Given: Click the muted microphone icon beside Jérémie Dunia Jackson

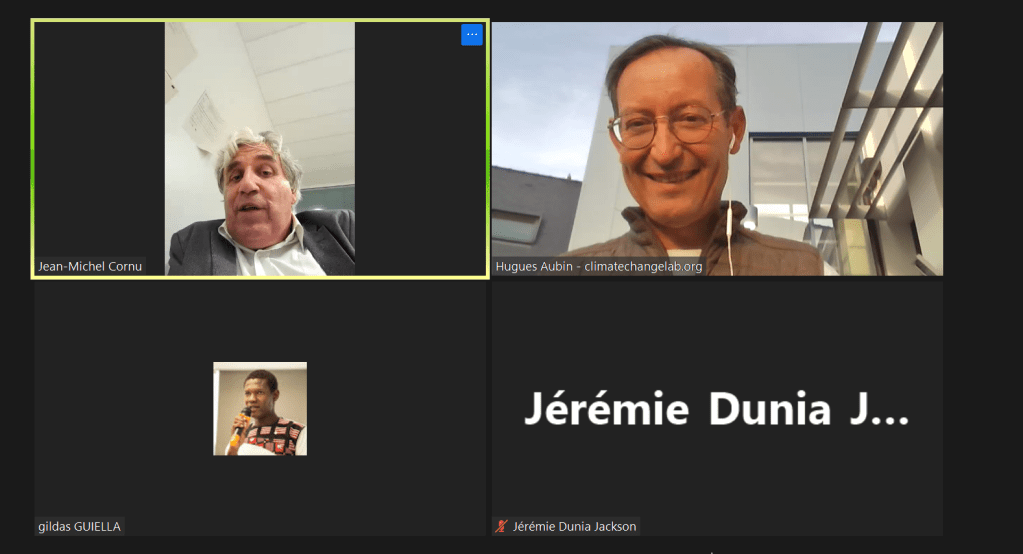Looking at the screenshot, I should click(501, 526).
